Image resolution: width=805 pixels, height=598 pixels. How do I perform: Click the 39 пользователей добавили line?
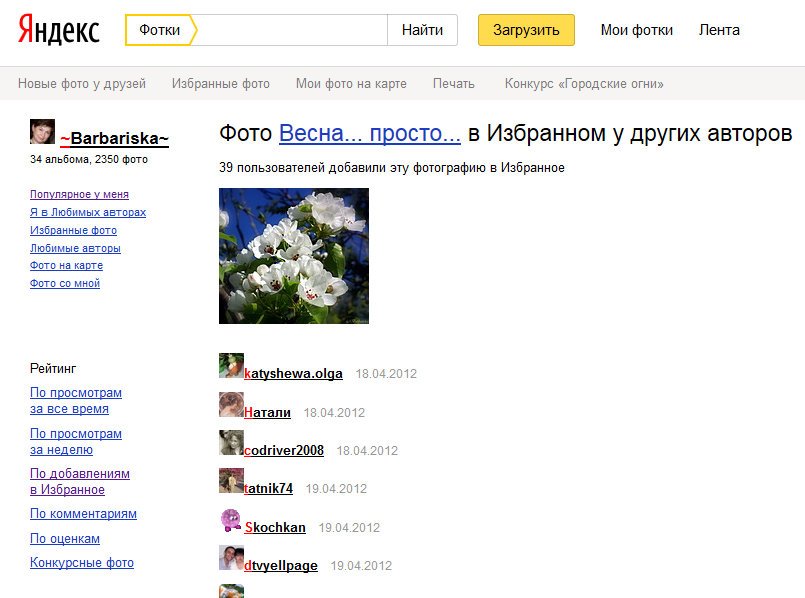392,167
